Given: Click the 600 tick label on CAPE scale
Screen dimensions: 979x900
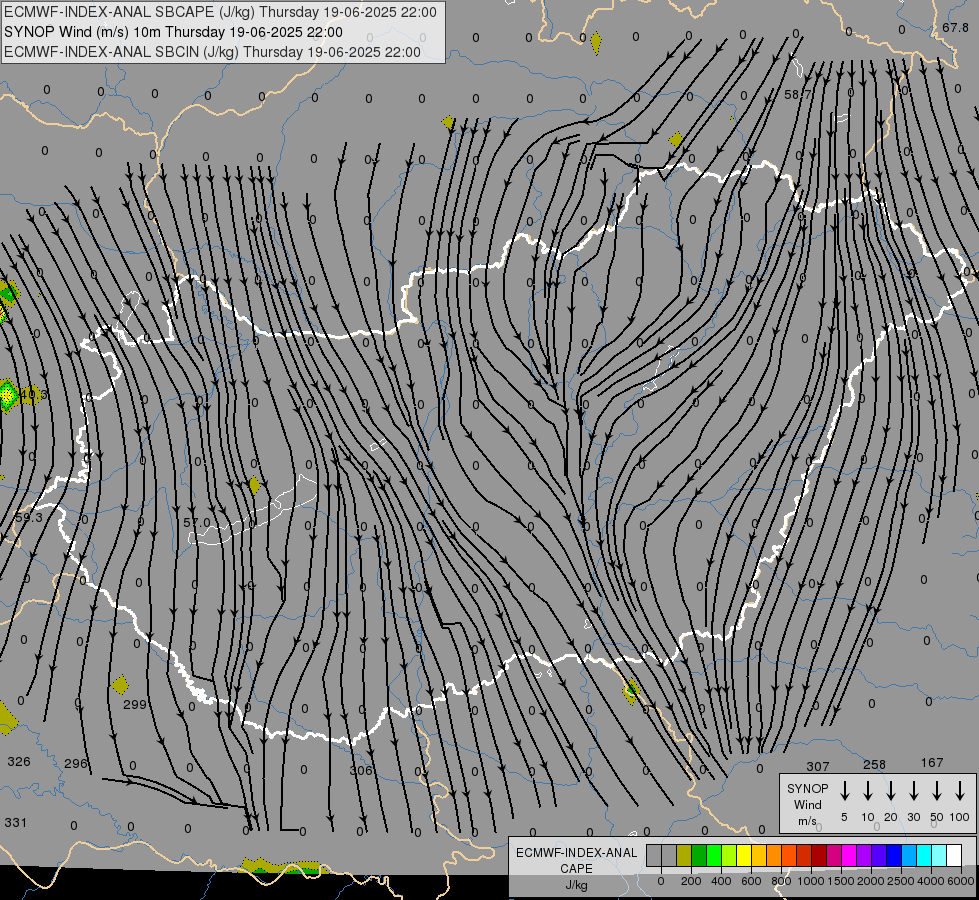Looking at the screenshot, I should point(751,881).
